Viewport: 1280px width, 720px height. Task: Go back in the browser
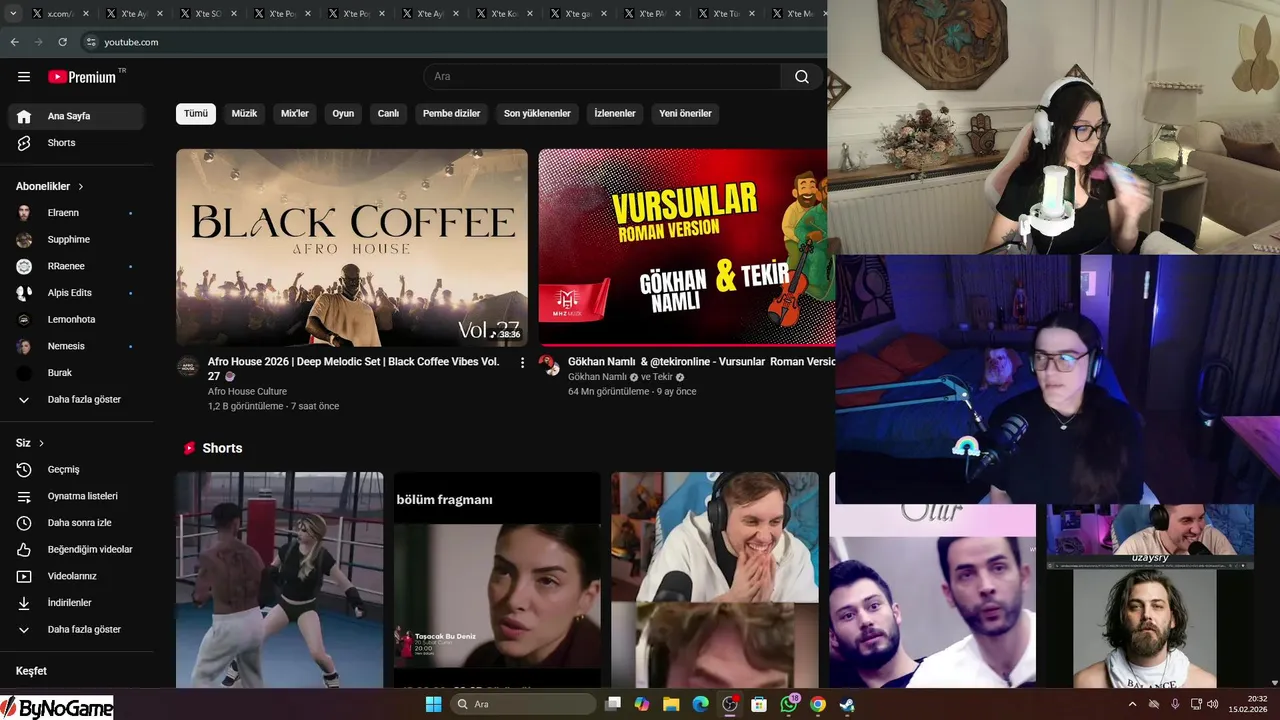point(14,42)
